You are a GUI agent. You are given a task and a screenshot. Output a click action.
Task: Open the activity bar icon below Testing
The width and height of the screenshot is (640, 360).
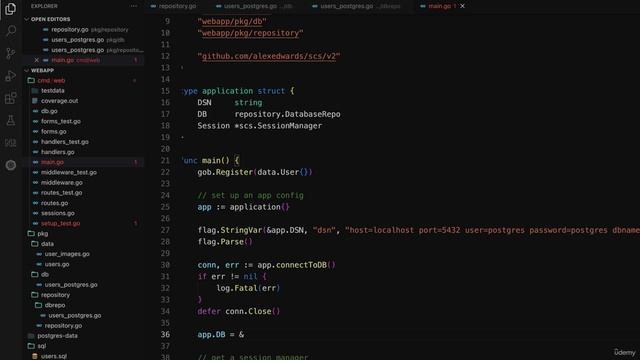pyautogui.click(x=11, y=143)
